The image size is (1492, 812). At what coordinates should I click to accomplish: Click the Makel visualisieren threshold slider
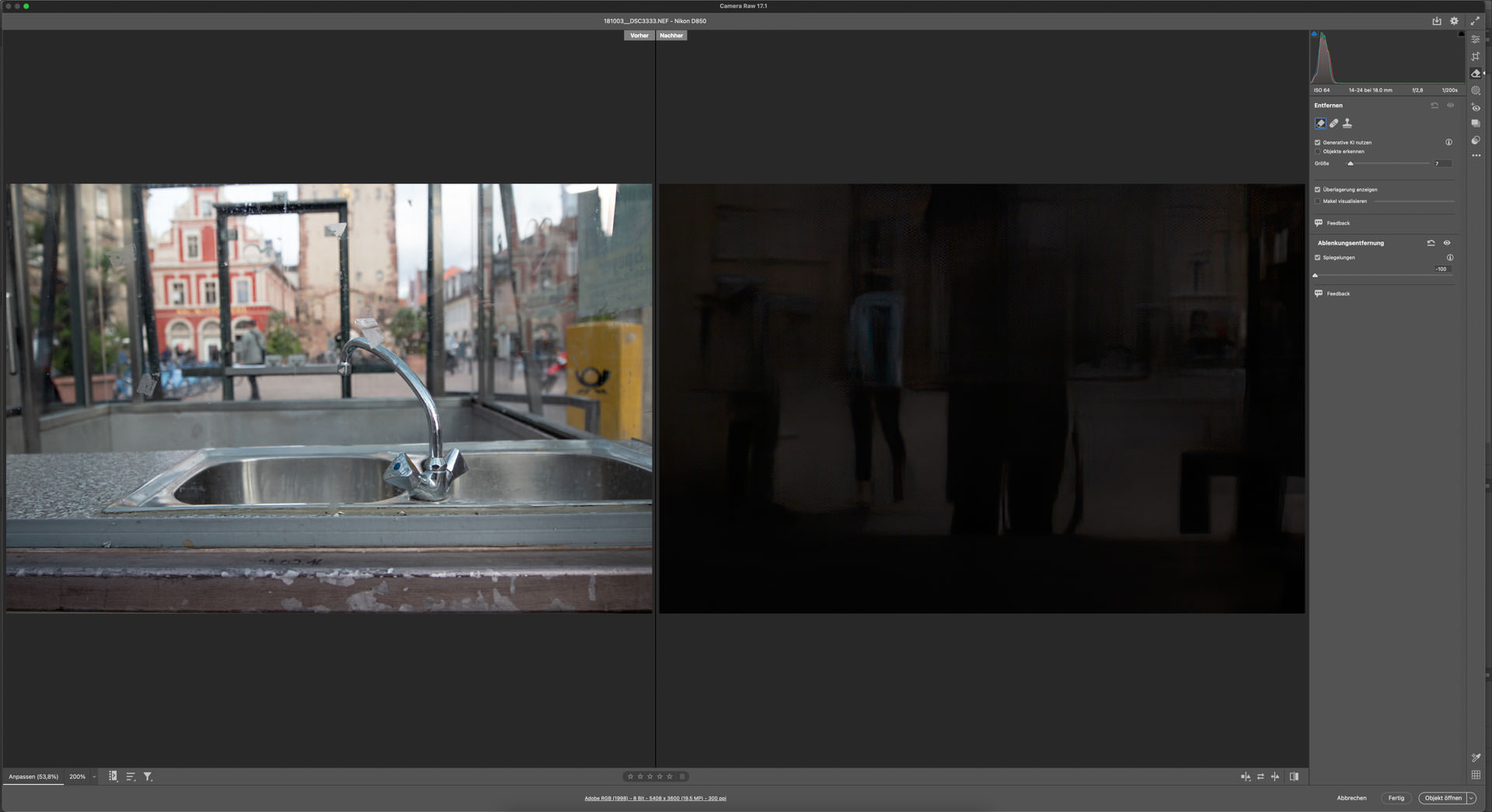[x=1414, y=201]
